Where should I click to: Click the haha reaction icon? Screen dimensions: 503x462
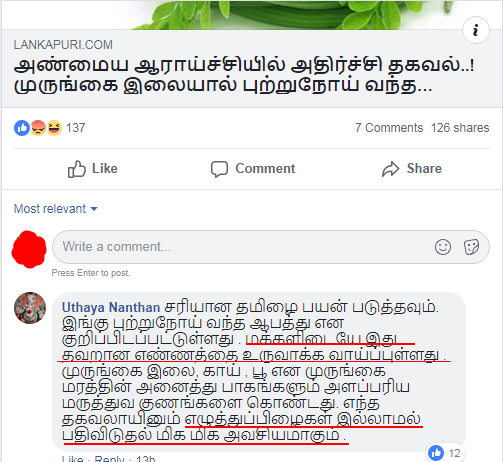54,128
